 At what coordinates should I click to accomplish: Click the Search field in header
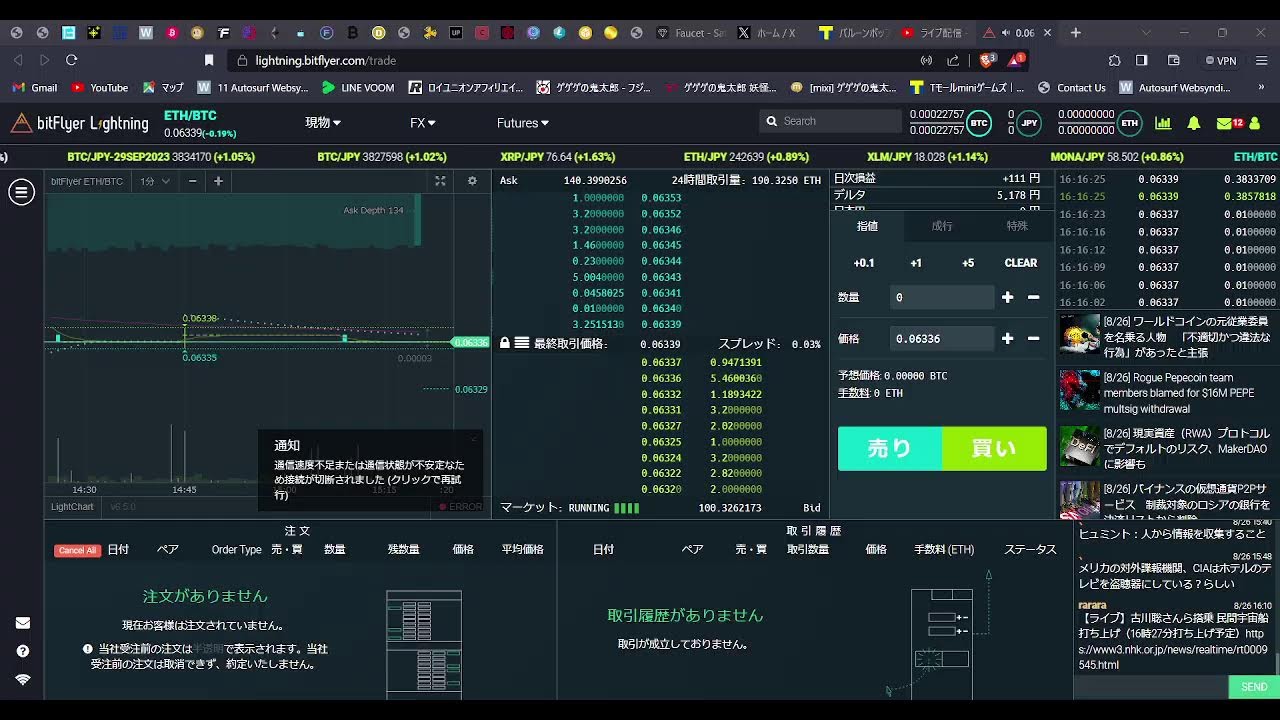point(831,121)
